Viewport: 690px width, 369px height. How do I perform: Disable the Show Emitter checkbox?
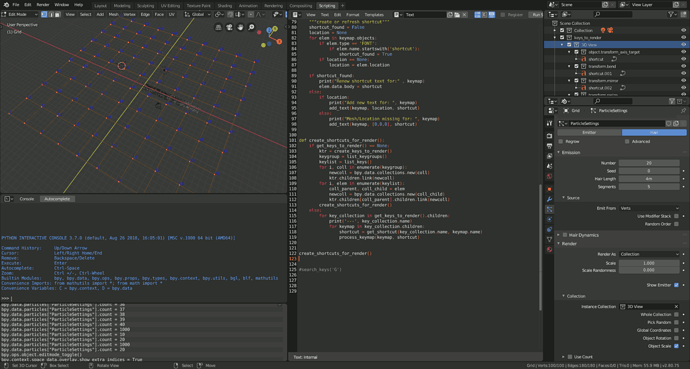676,285
